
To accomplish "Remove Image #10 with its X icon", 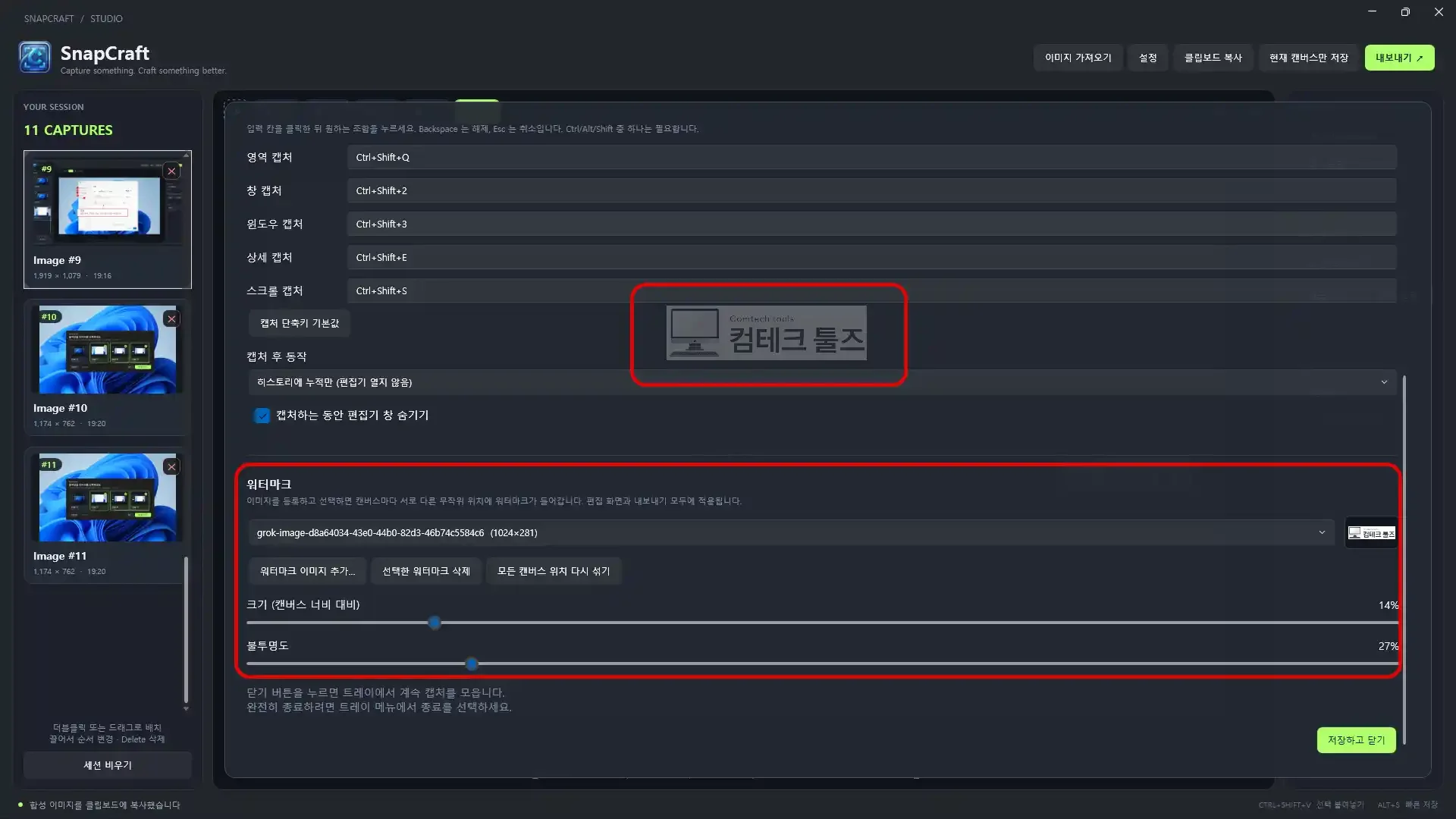I will point(172,319).
